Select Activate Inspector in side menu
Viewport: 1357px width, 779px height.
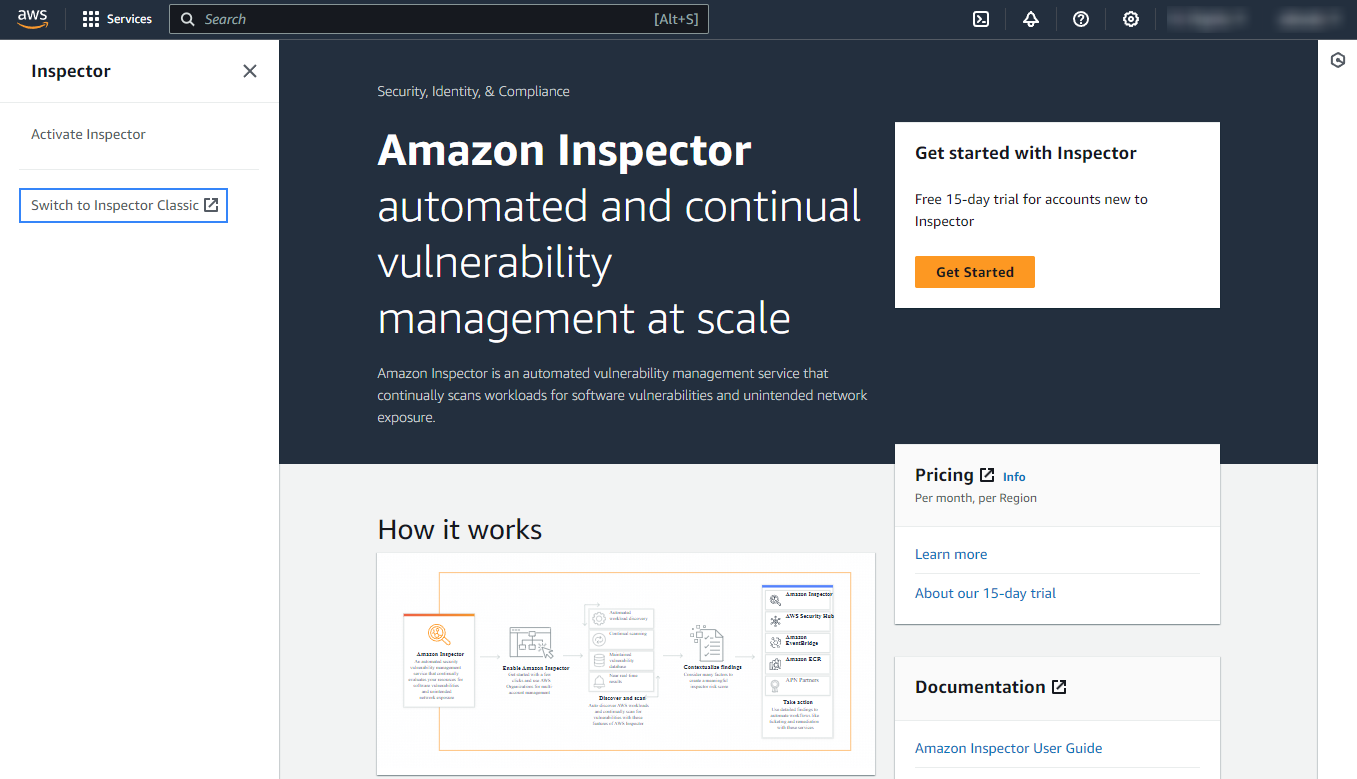pyautogui.click(x=88, y=134)
